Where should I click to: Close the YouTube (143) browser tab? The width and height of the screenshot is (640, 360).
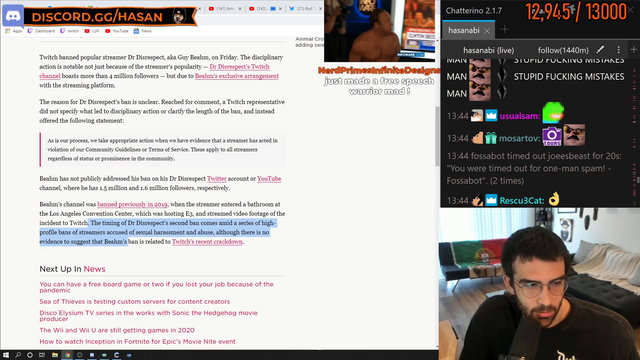tap(280, 9)
